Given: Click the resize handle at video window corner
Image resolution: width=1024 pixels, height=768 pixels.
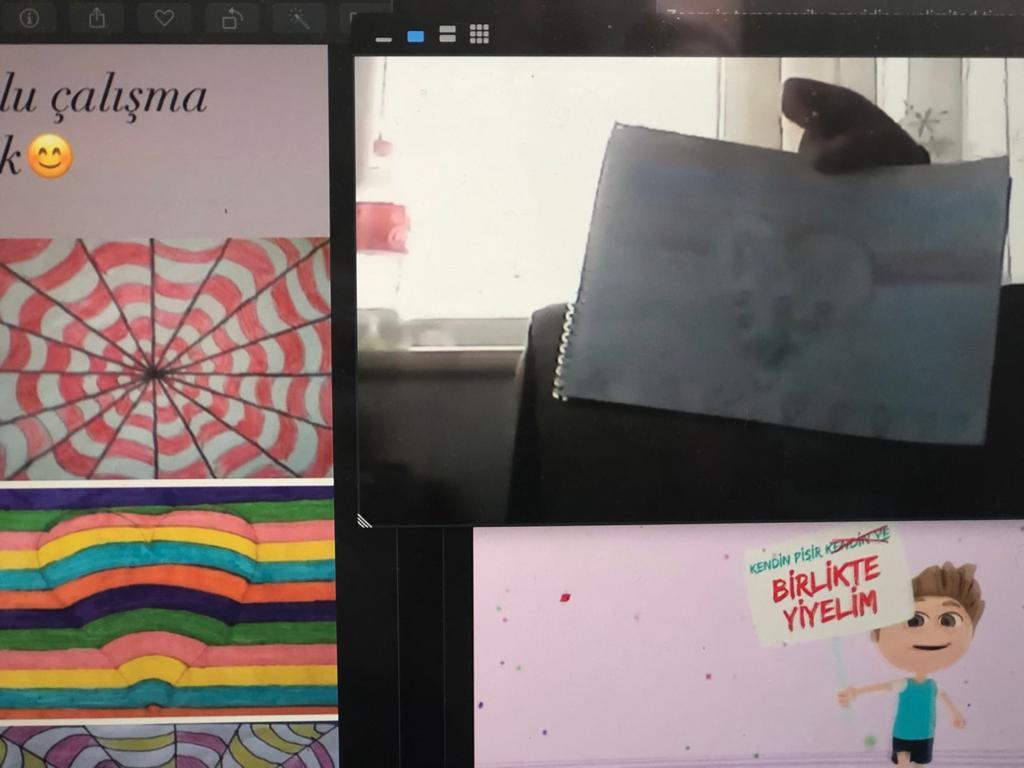Looking at the screenshot, I should (x=364, y=520).
